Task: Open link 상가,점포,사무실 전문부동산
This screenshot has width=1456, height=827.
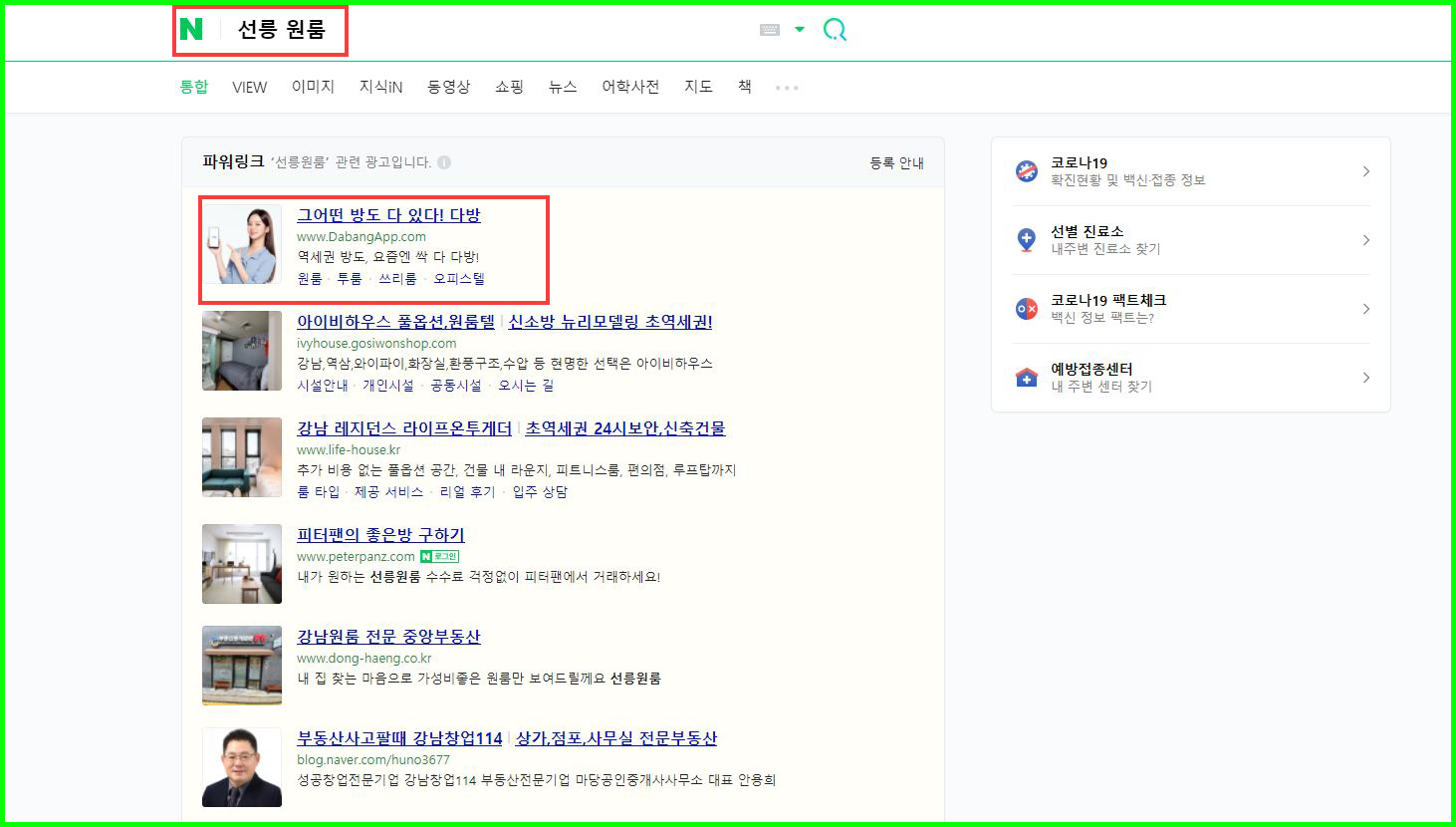Action: pyautogui.click(x=616, y=738)
